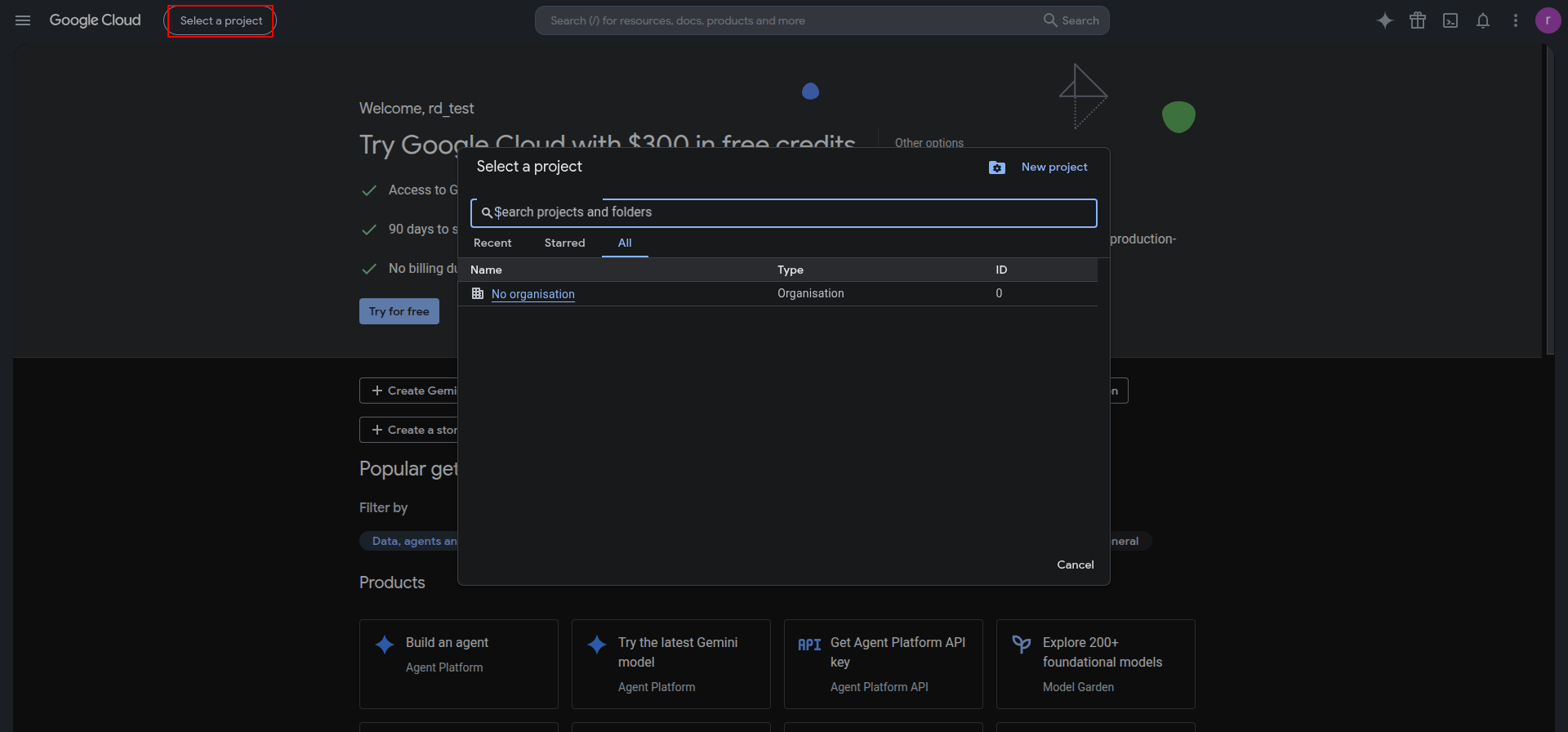Click the Build an agent sparkle icon

coord(385,645)
